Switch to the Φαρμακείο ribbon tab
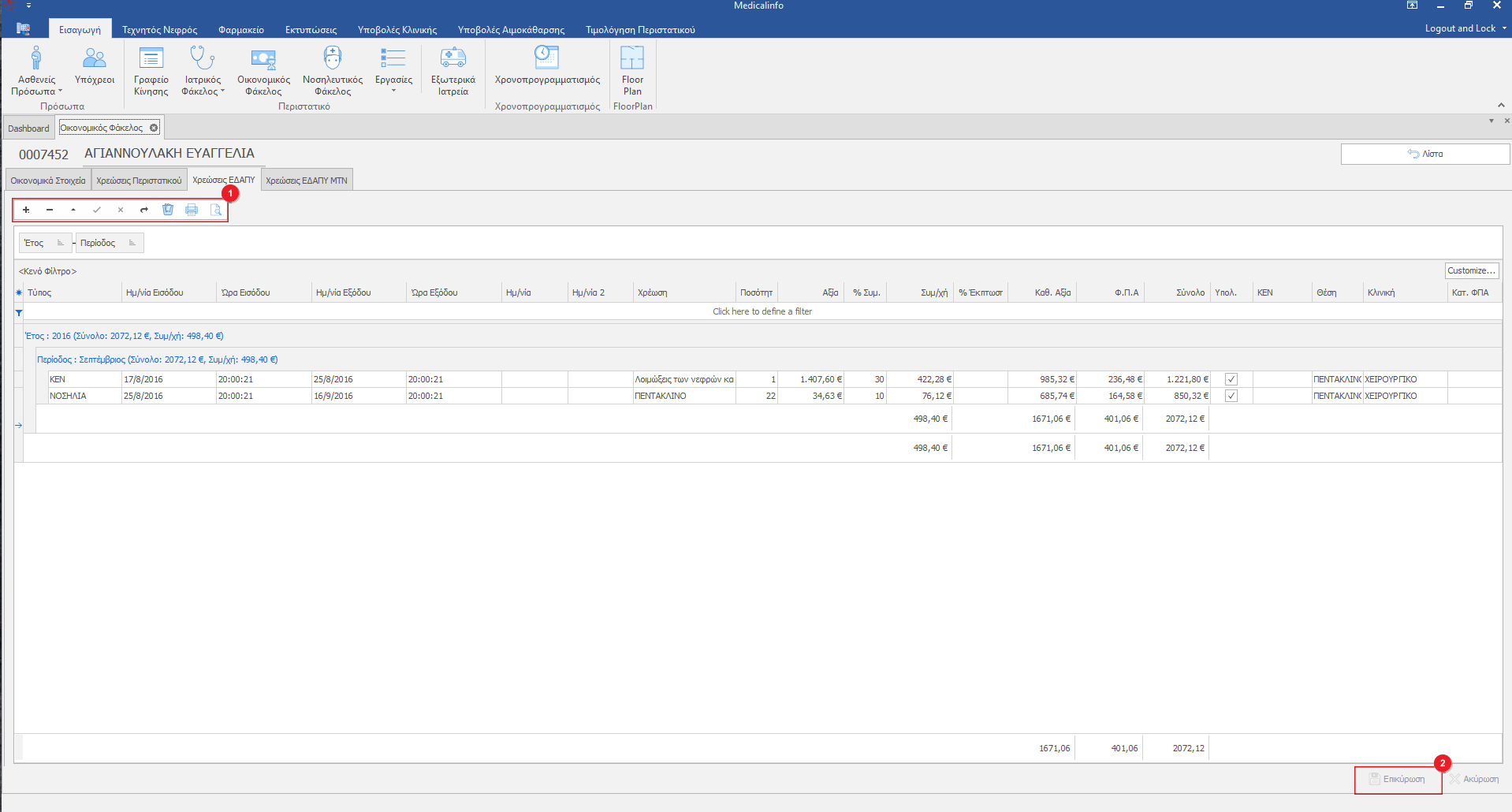The image size is (1512, 812). point(241,30)
